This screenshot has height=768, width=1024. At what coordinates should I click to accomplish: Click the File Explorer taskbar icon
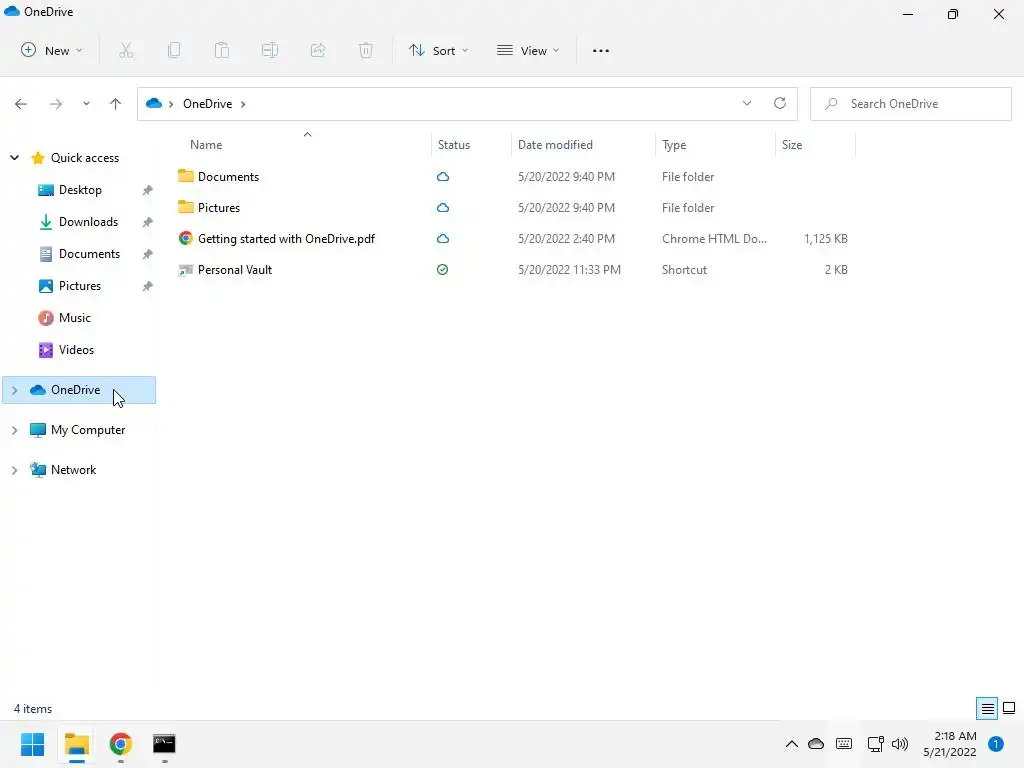77,744
